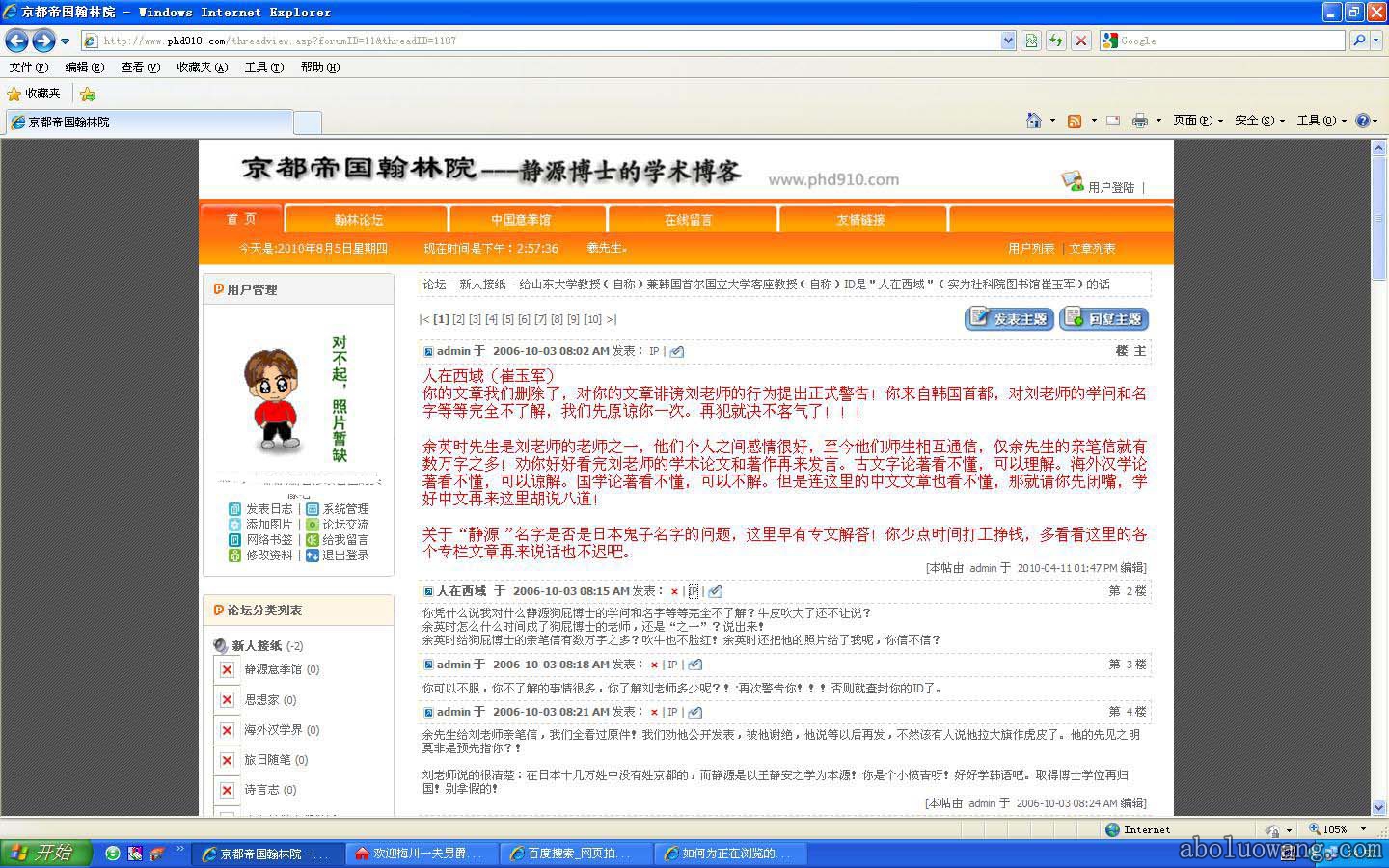Click the RSS feeds icon
The width and height of the screenshot is (1389, 868).
1074,121
